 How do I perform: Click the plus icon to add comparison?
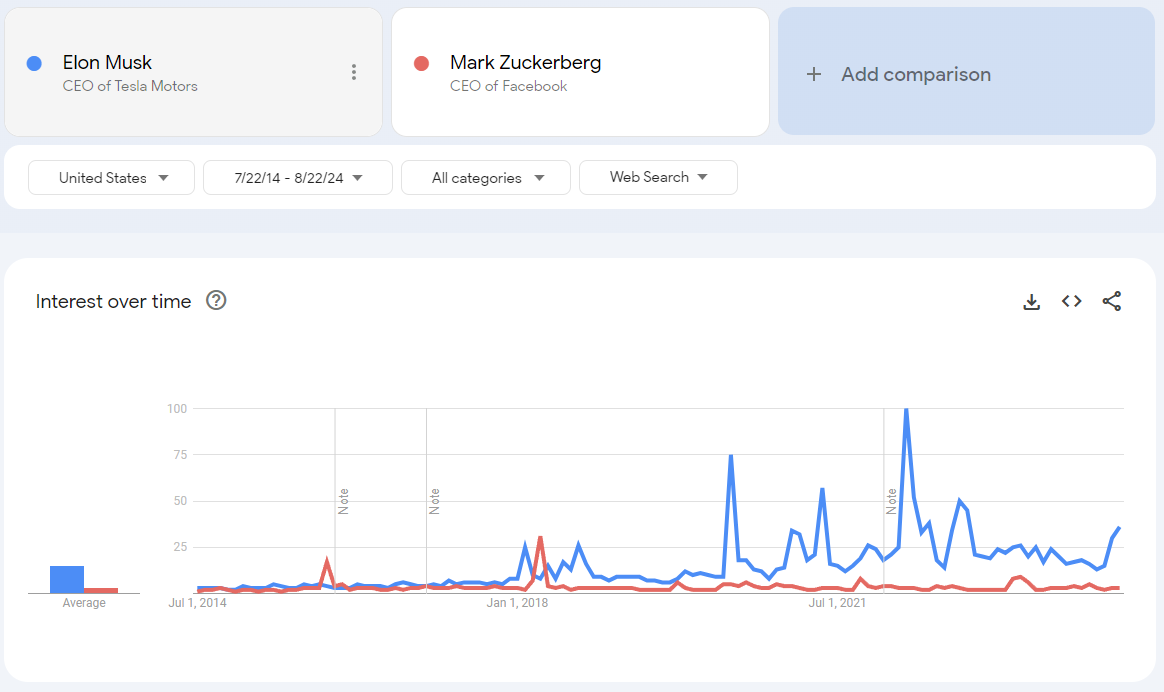814,74
